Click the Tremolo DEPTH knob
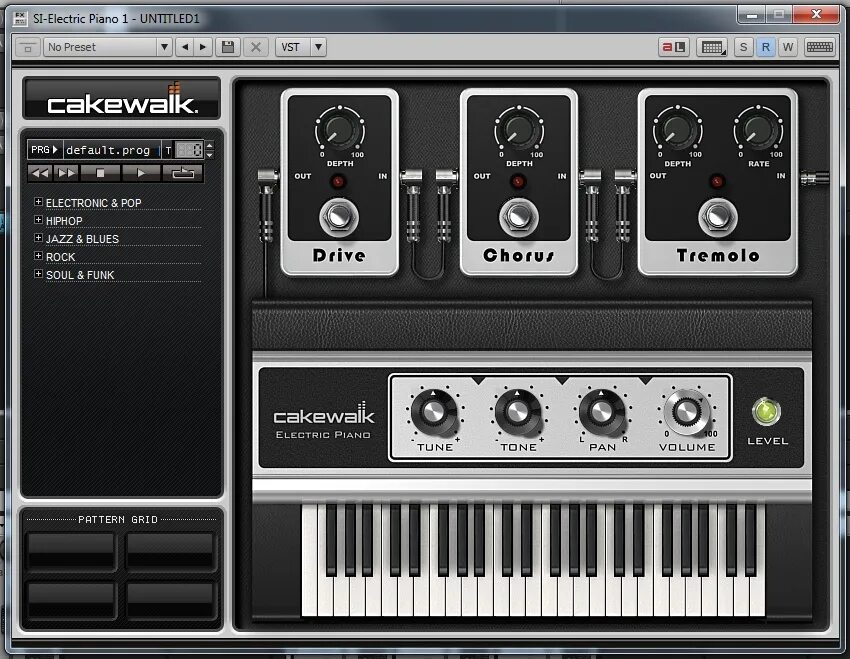This screenshot has height=659, width=850. point(678,129)
